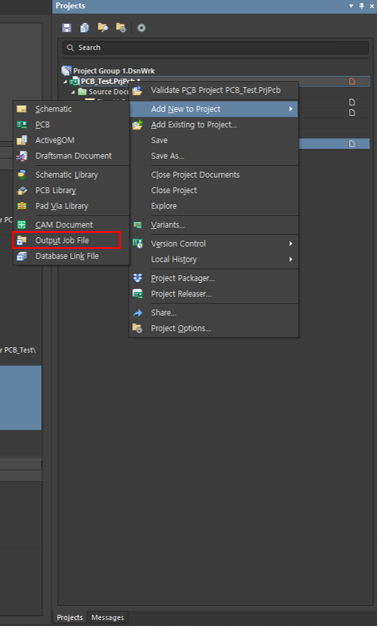Click the Project Packager dropbox icon
This screenshot has width=378, height=628.
[137, 278]
